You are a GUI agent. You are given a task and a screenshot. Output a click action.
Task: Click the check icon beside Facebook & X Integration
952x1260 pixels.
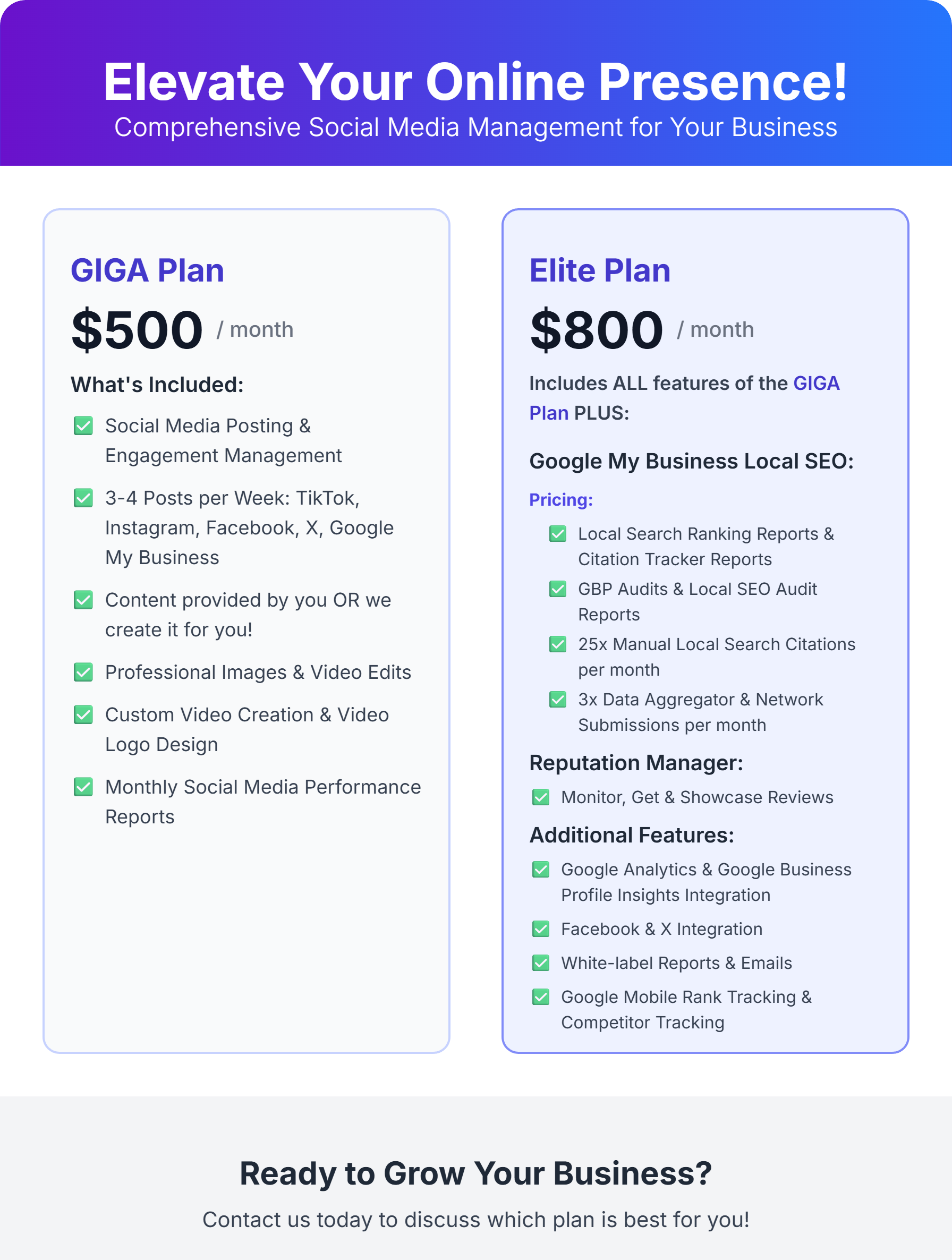541,929
